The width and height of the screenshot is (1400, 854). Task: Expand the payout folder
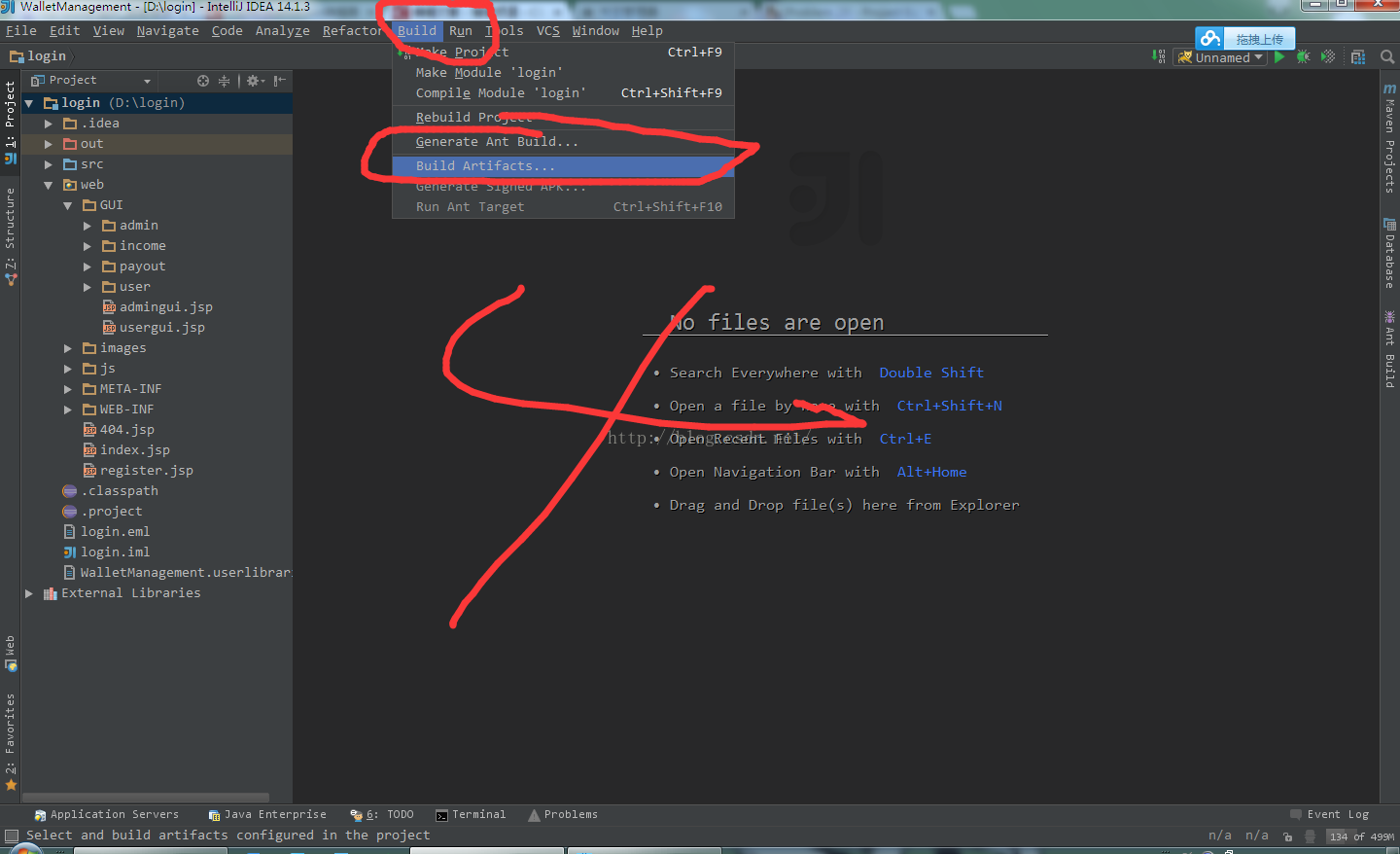click(87, 267)
